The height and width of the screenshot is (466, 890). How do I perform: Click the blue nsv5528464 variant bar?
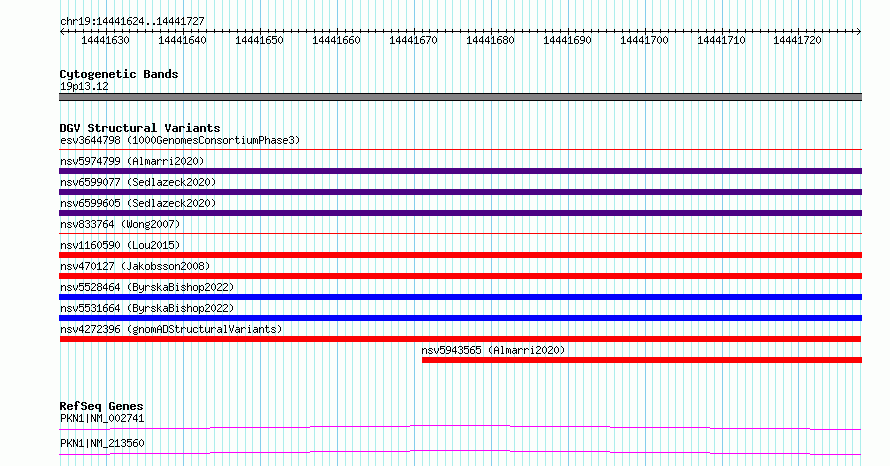coord(460,297)
